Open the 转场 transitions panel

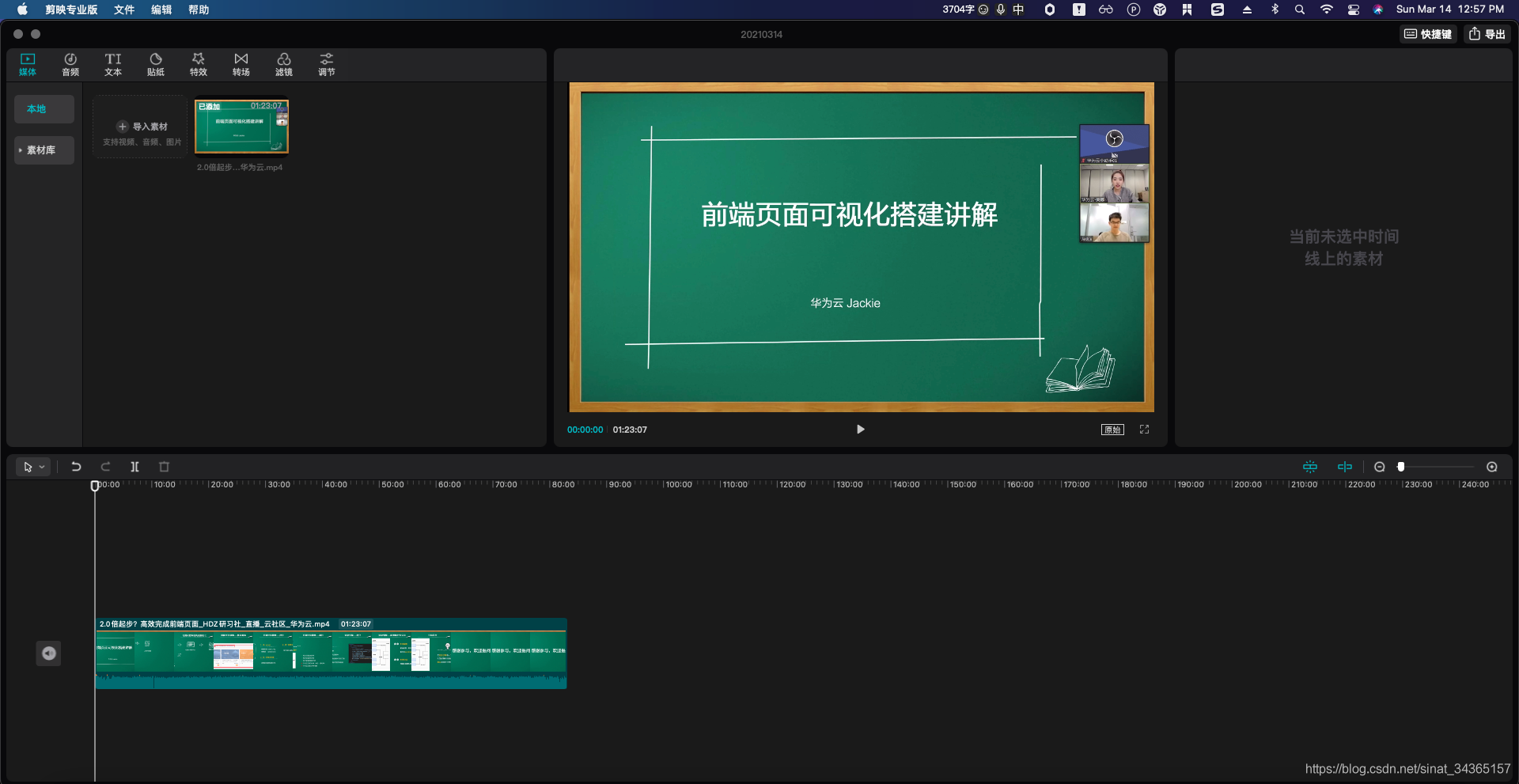point(241,64)
